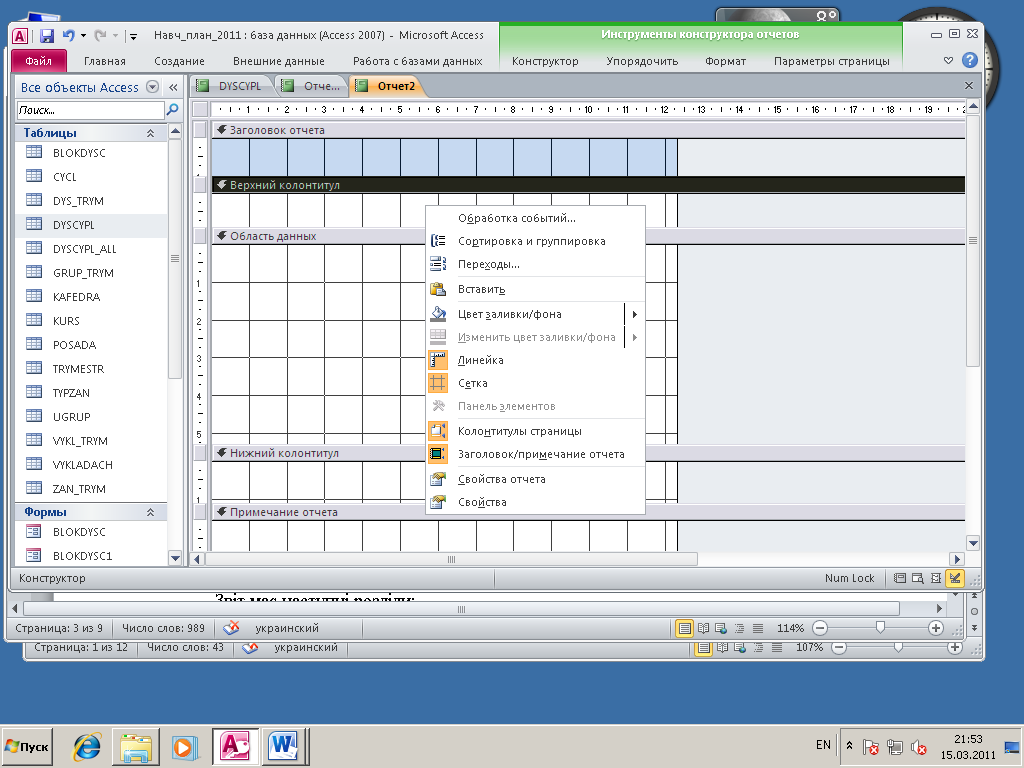Collapse the Таблицы group
1024x768 pixels.
click(150, 133)
